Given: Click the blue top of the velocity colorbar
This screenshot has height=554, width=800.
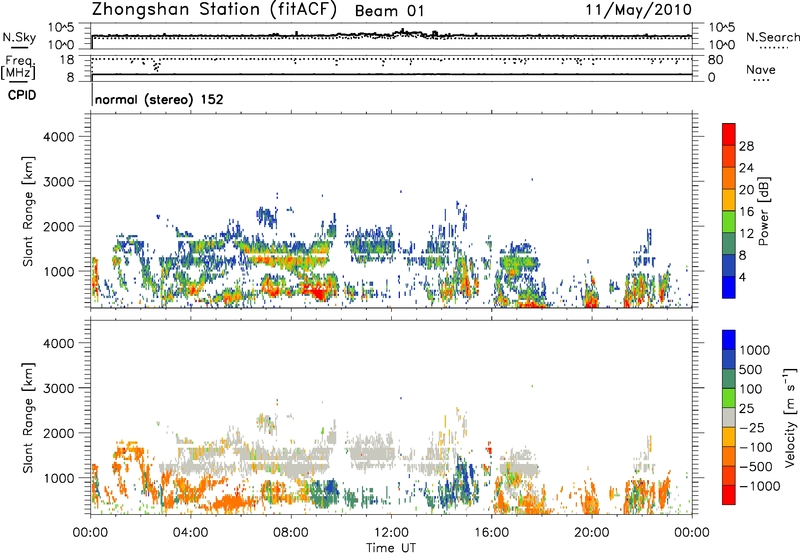Looking at the screenshot, I should pos(729,340).
